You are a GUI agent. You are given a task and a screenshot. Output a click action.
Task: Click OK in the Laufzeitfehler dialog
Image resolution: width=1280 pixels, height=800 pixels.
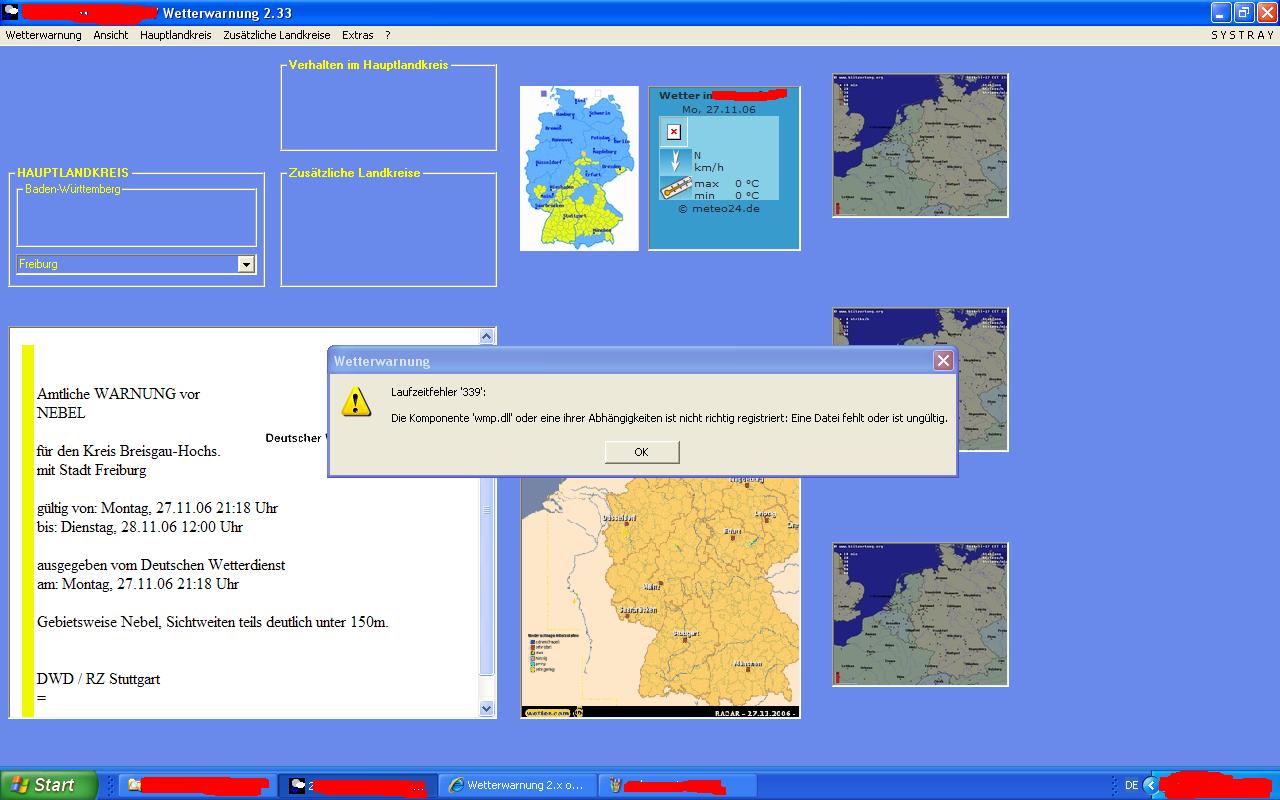(x=642, y=452)
